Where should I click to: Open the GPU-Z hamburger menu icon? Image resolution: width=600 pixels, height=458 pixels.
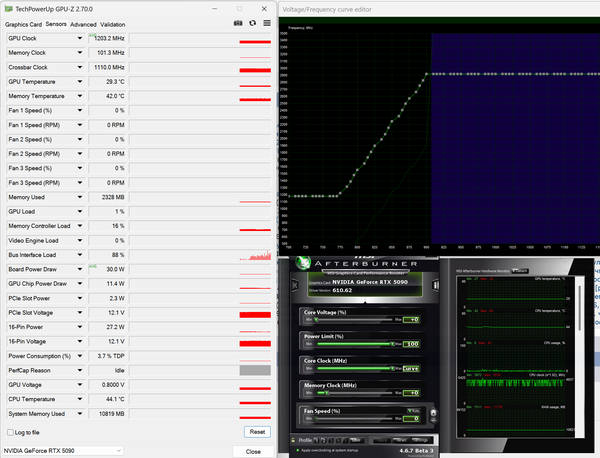click(x=267, y=23)
